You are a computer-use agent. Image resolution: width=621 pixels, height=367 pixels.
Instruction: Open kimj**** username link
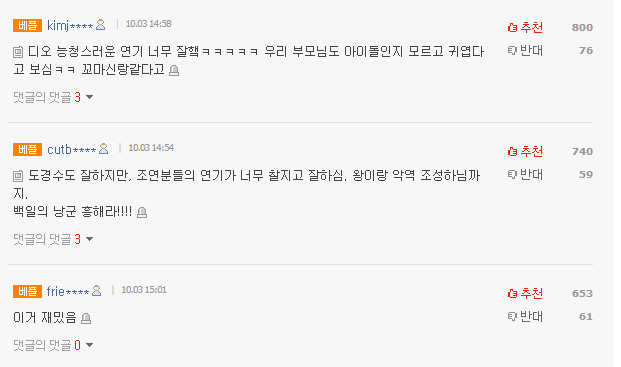coord(70,25)
